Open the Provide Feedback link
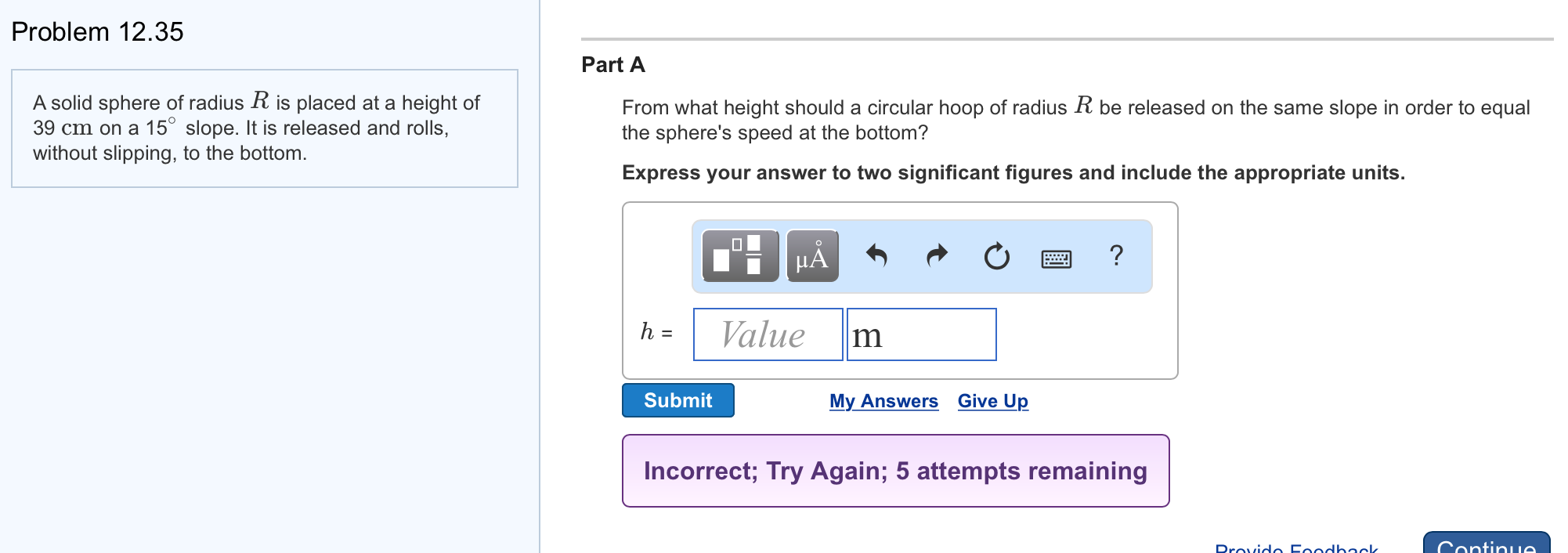This screenshot has width=1568, height=553. click(1295, 548)
